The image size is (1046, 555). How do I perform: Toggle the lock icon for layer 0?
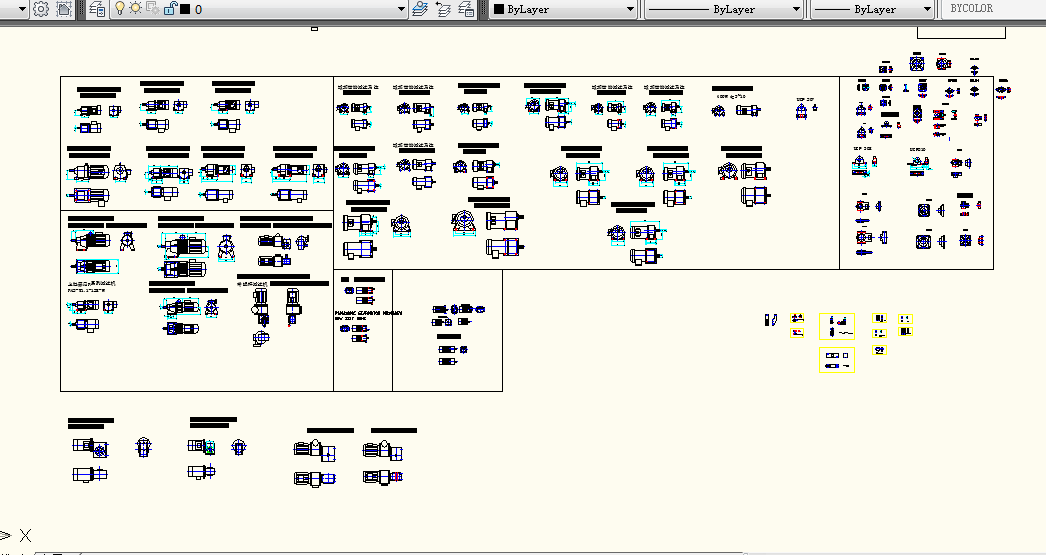[170, 9]
